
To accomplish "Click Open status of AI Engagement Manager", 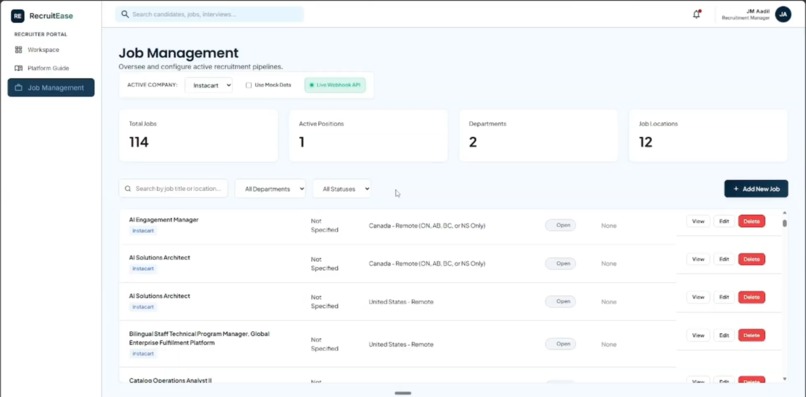I will coord(560,225).
